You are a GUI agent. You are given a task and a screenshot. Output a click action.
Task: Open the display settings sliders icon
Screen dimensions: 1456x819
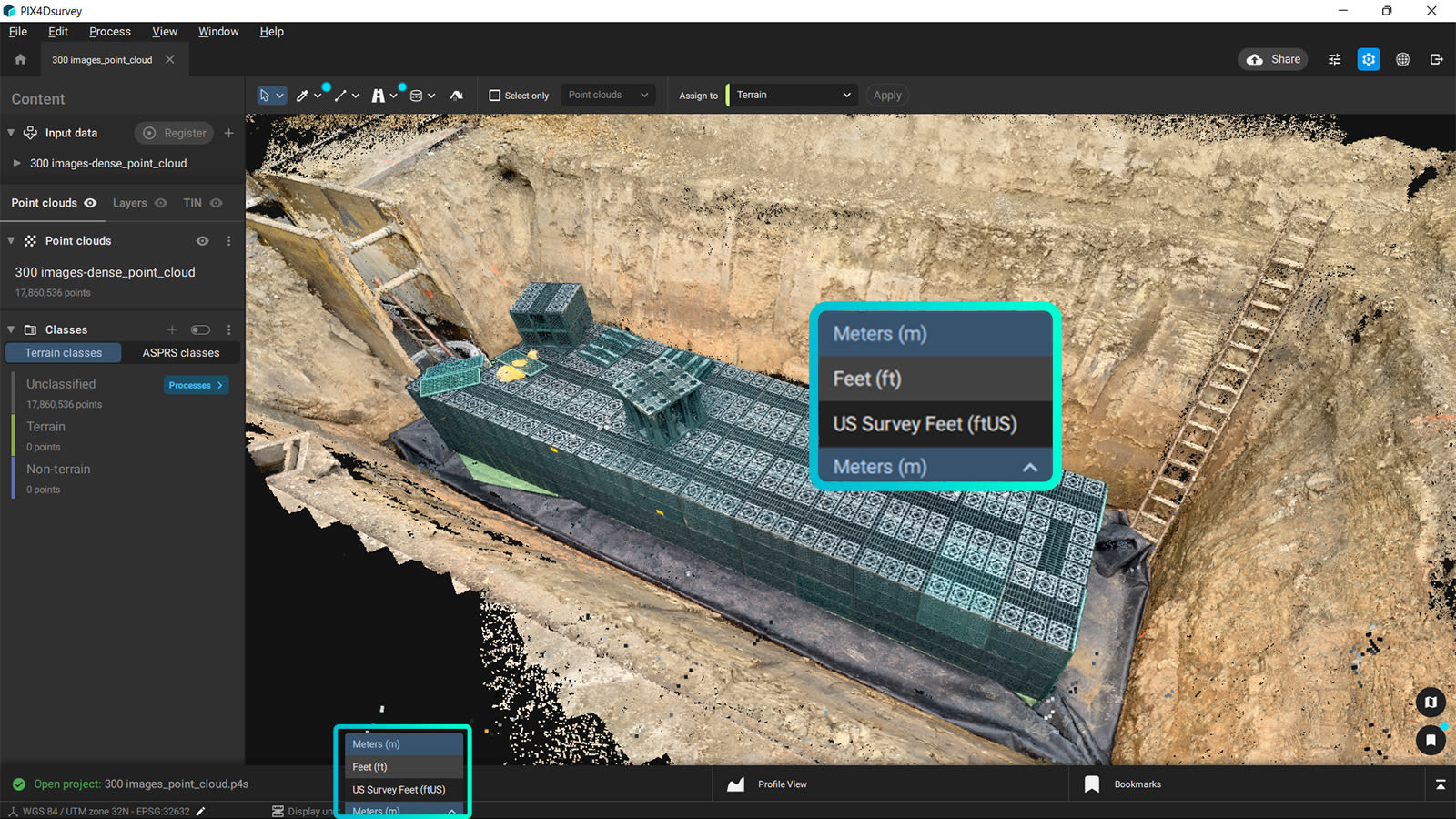pos(1334,58)
